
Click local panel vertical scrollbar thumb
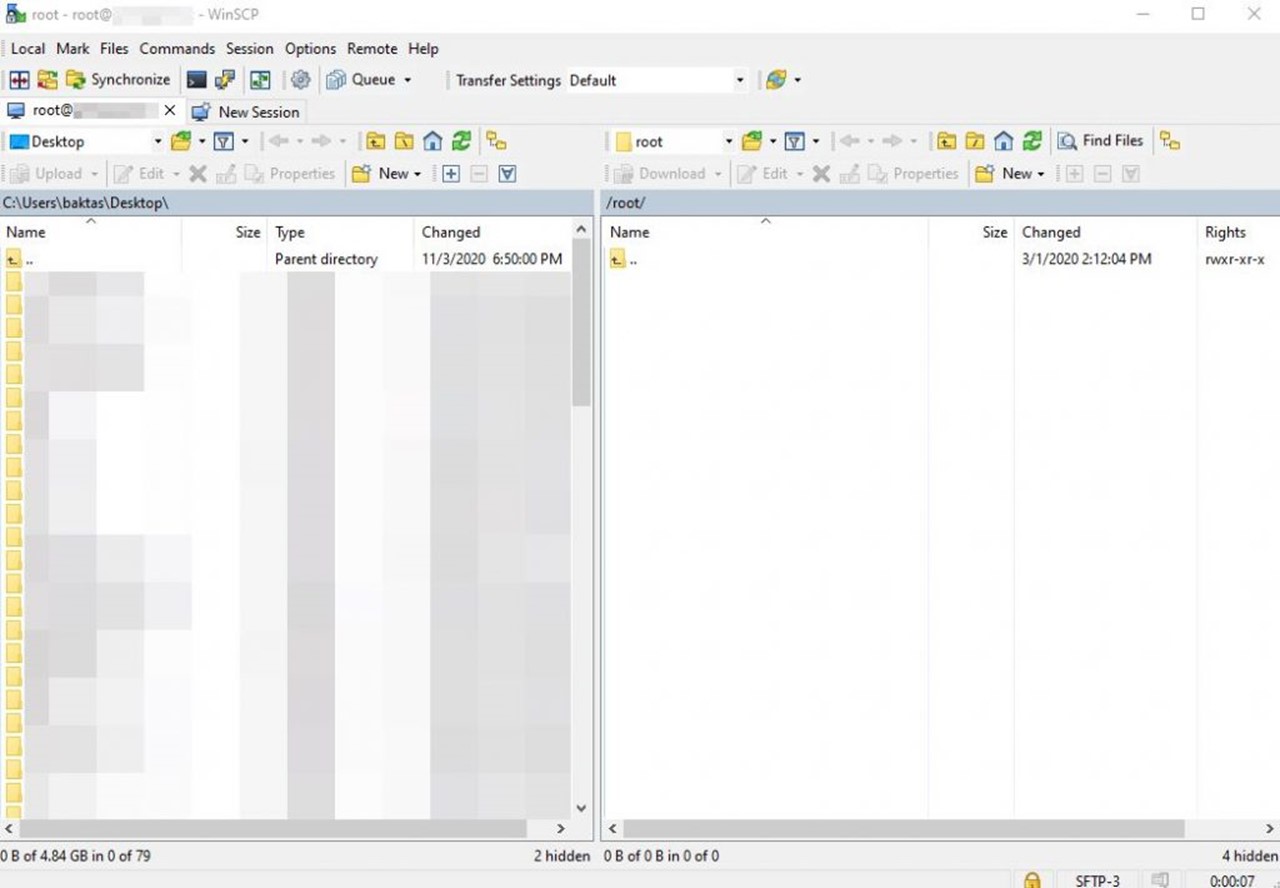(x=581, y=323)
